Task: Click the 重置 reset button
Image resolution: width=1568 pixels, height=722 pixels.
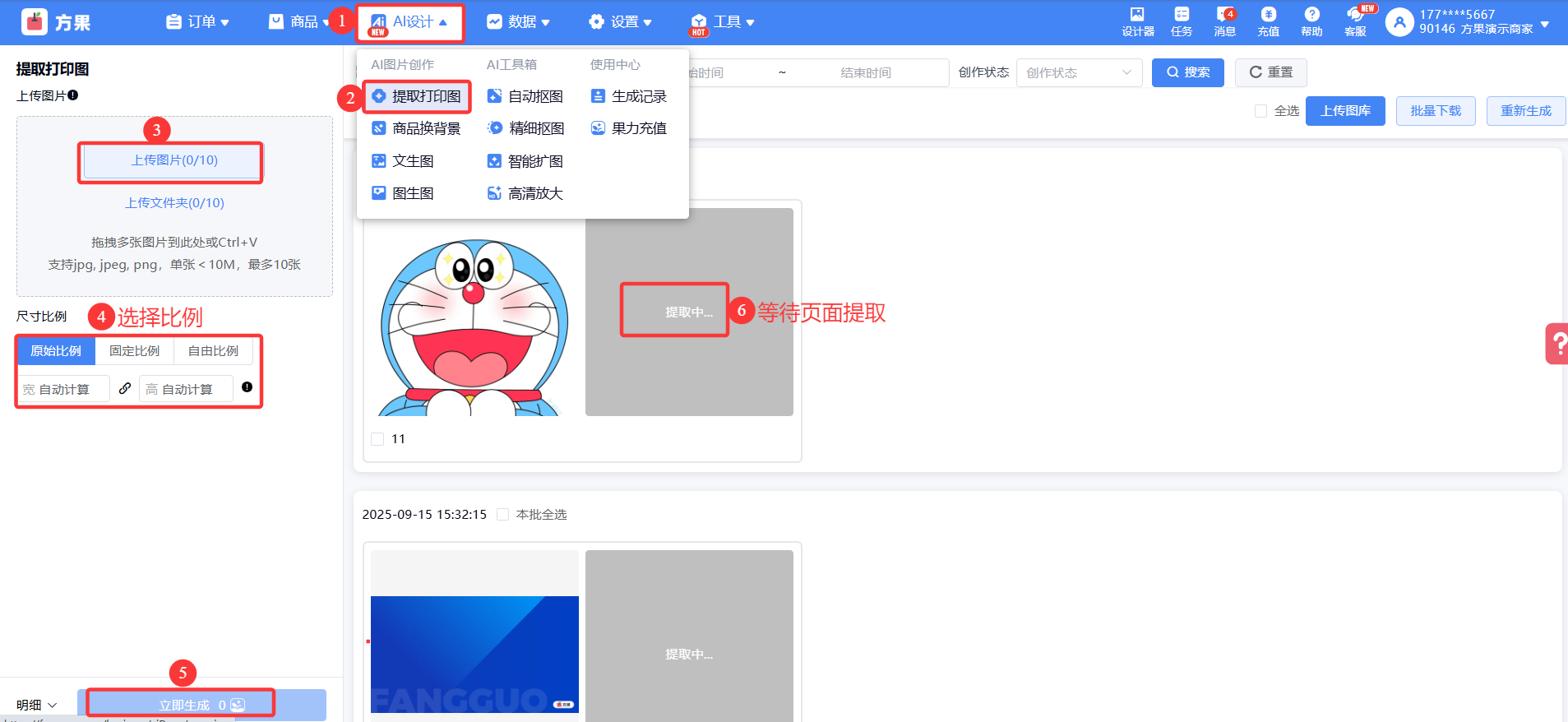Action: [x=1271, y=72]
